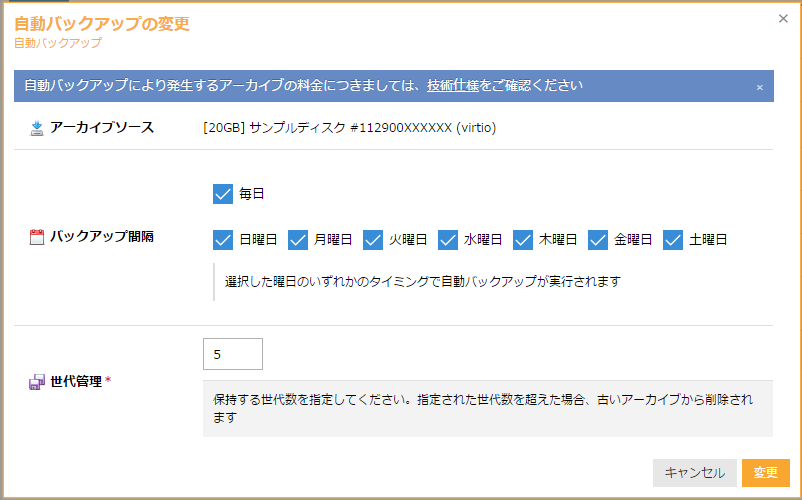The image size is (802, 500).
Task: Click the archive source download icon
Action: (x=37, y=128)
